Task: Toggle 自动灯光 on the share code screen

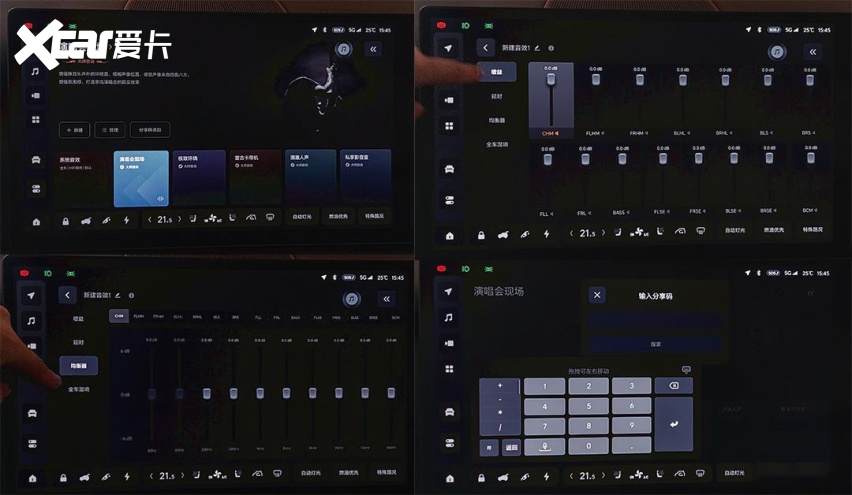Action: [732, 473]
